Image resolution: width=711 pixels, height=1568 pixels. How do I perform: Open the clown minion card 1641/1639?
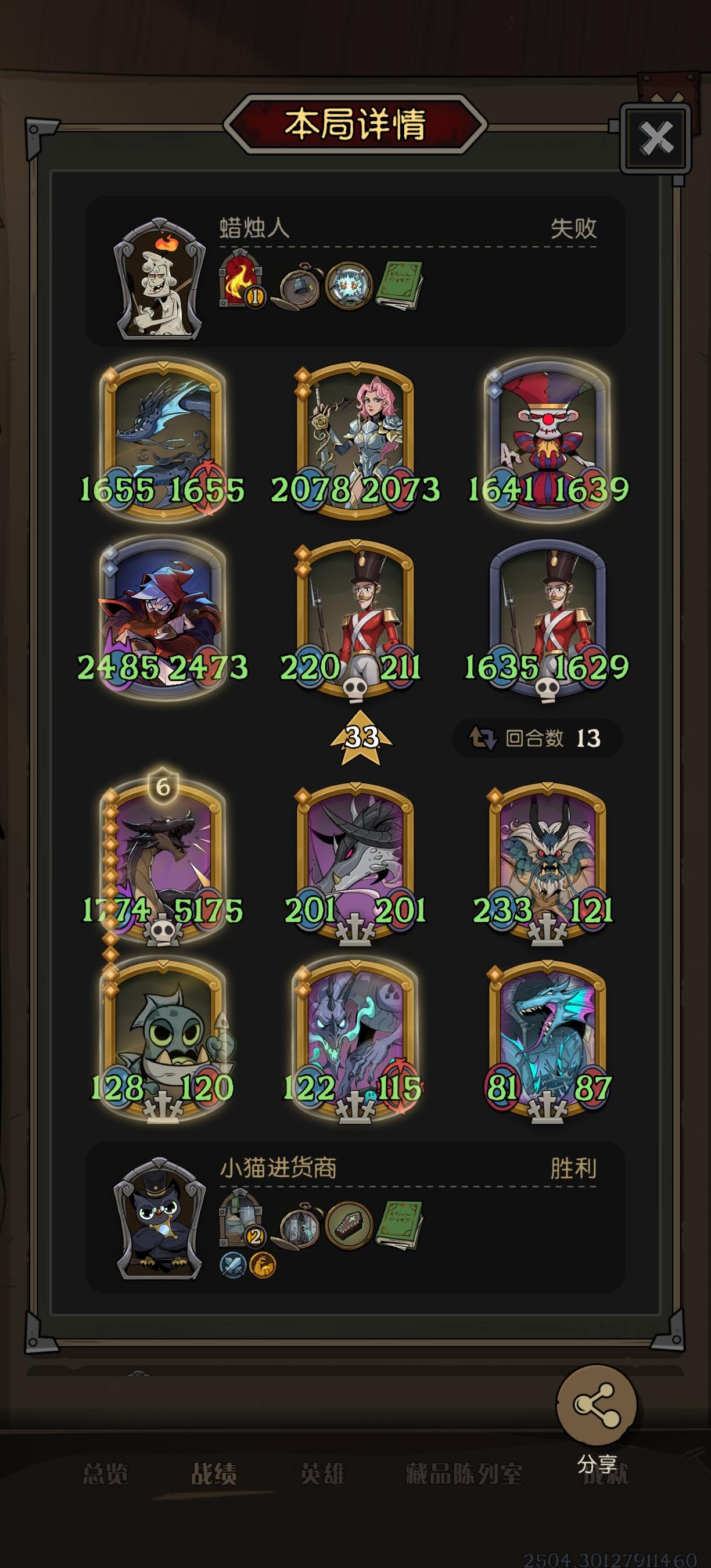point(547,440)
